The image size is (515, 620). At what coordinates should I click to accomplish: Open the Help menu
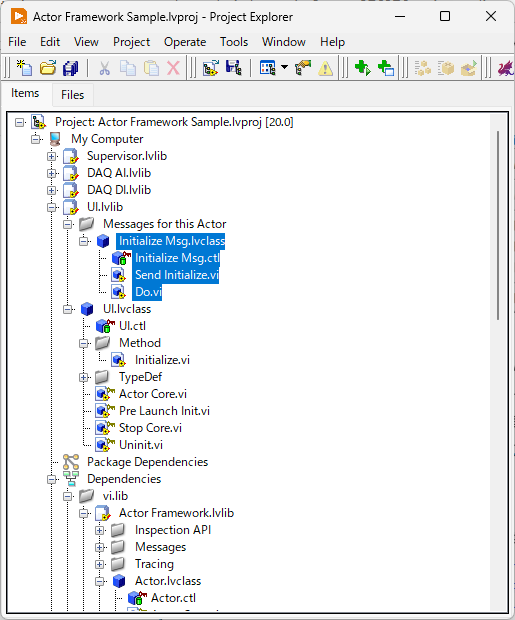[x=332, y=42]
